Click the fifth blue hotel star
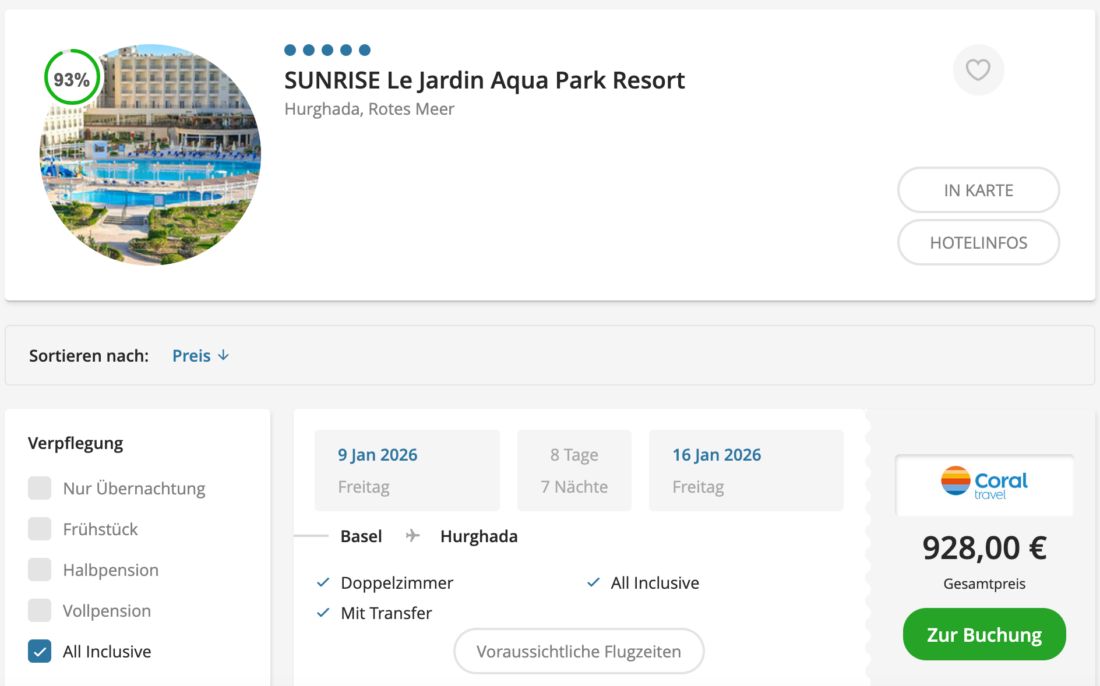Viewport: 1100px width, 686px height. pos(364,48)
